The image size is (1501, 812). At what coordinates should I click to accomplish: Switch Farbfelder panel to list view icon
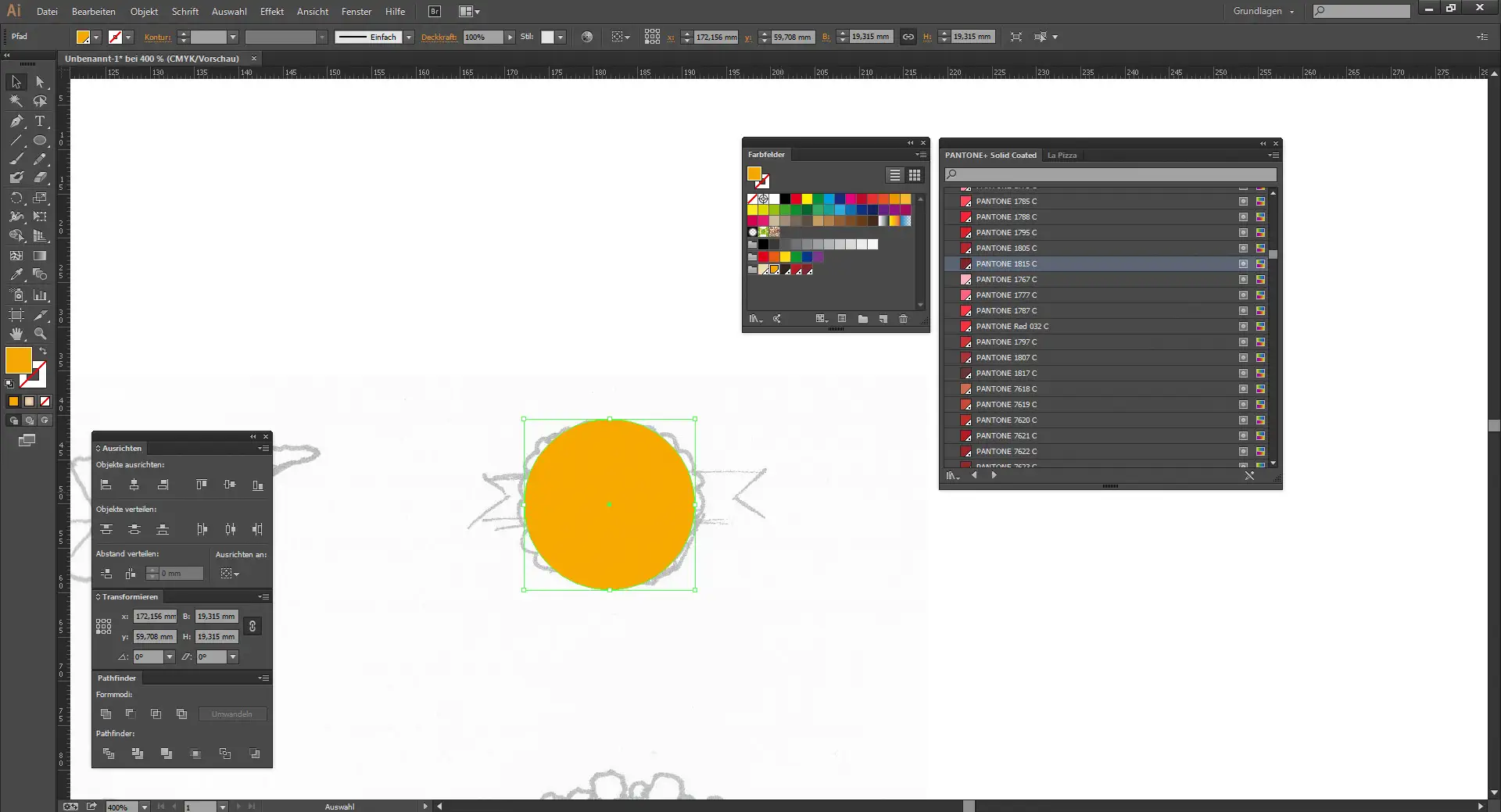tap(894, 175)
